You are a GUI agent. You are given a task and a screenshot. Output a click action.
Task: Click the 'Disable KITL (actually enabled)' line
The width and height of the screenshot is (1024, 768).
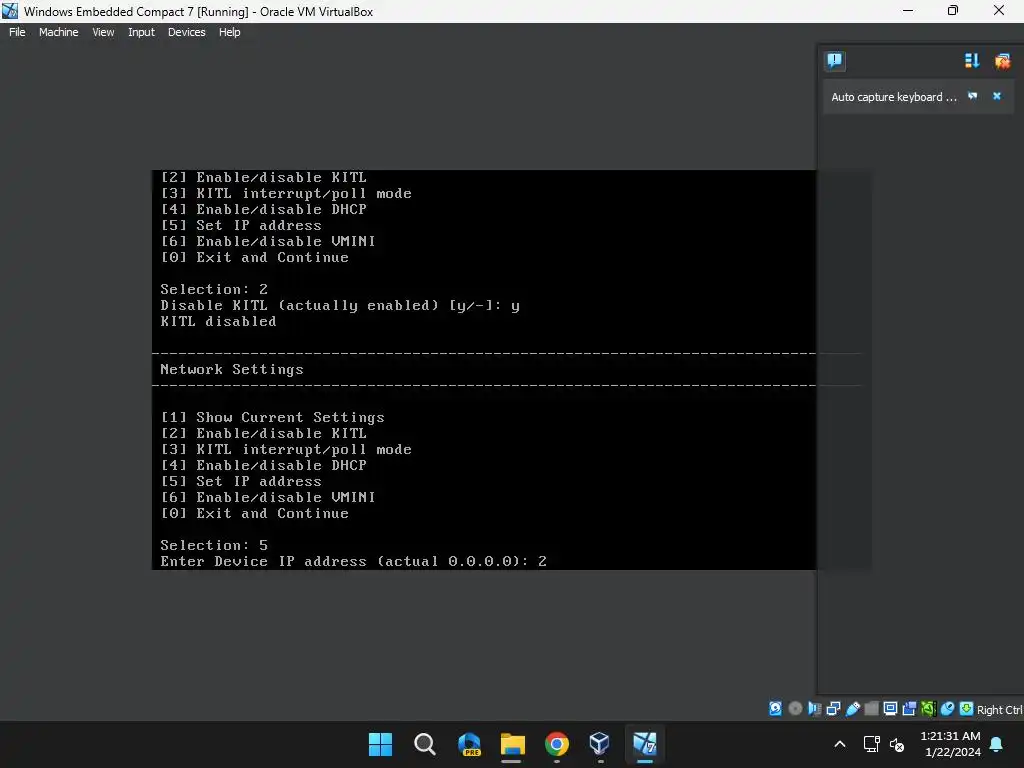pos(340,306)
